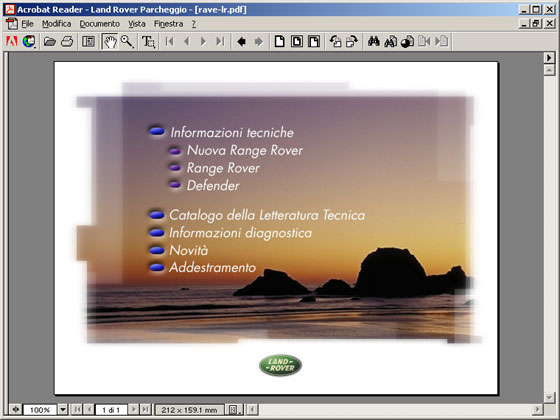560x420 pixels.
Task: Open the zoom percentage dropdown arrow
Action: pos(63,409)
